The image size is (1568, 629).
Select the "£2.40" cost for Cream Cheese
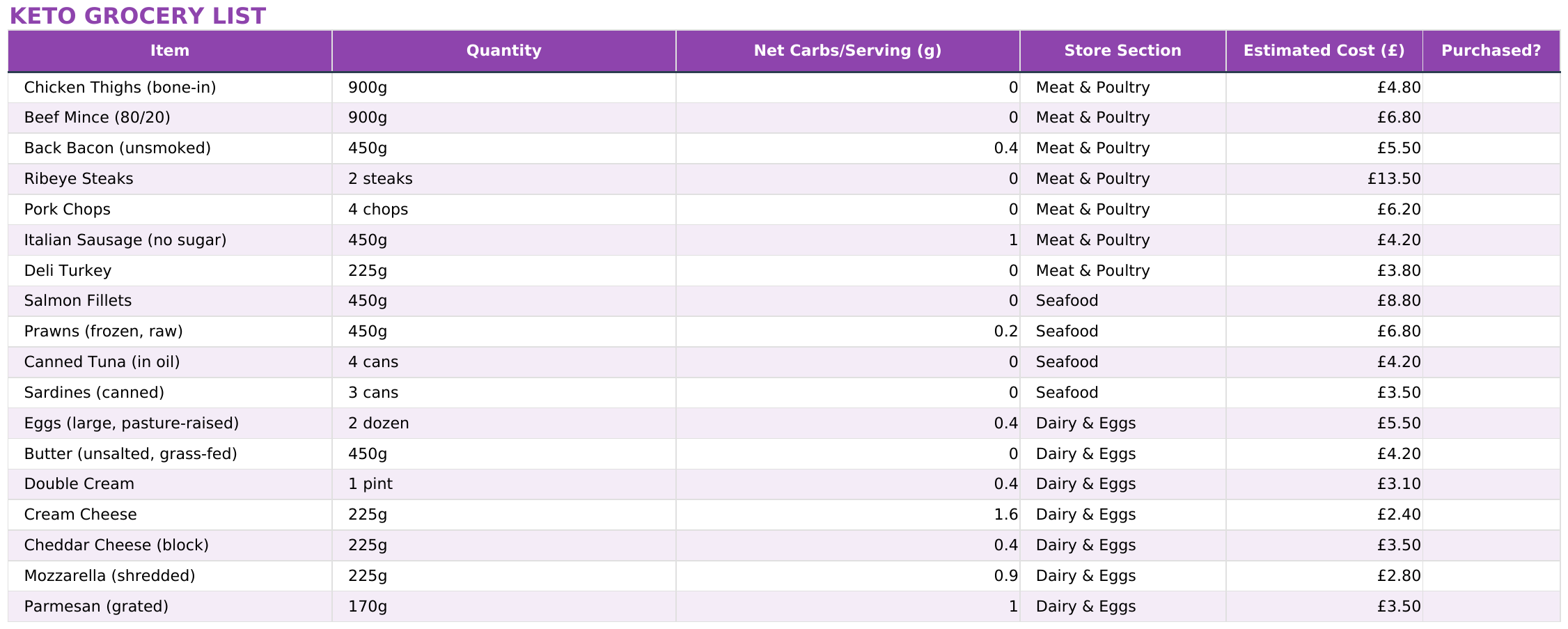coord(1324,515)
